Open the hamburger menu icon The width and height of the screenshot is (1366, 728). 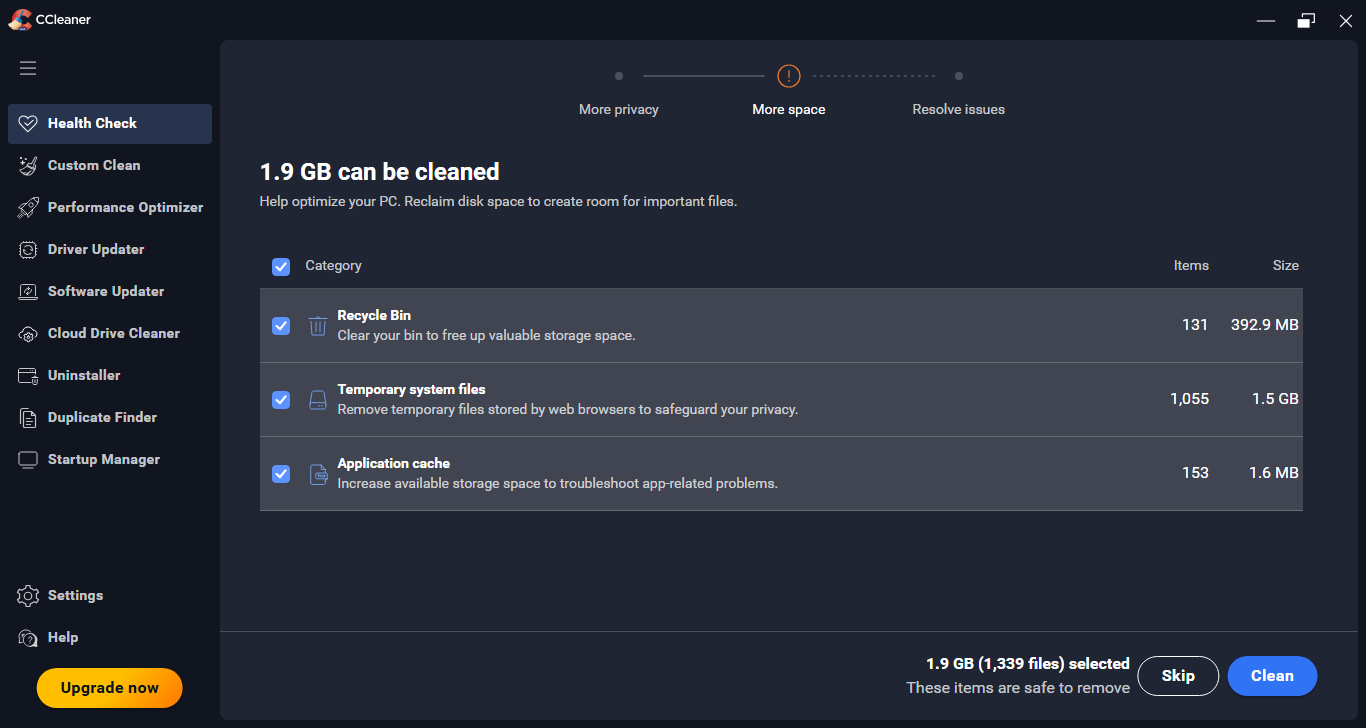tap(28, 68)
